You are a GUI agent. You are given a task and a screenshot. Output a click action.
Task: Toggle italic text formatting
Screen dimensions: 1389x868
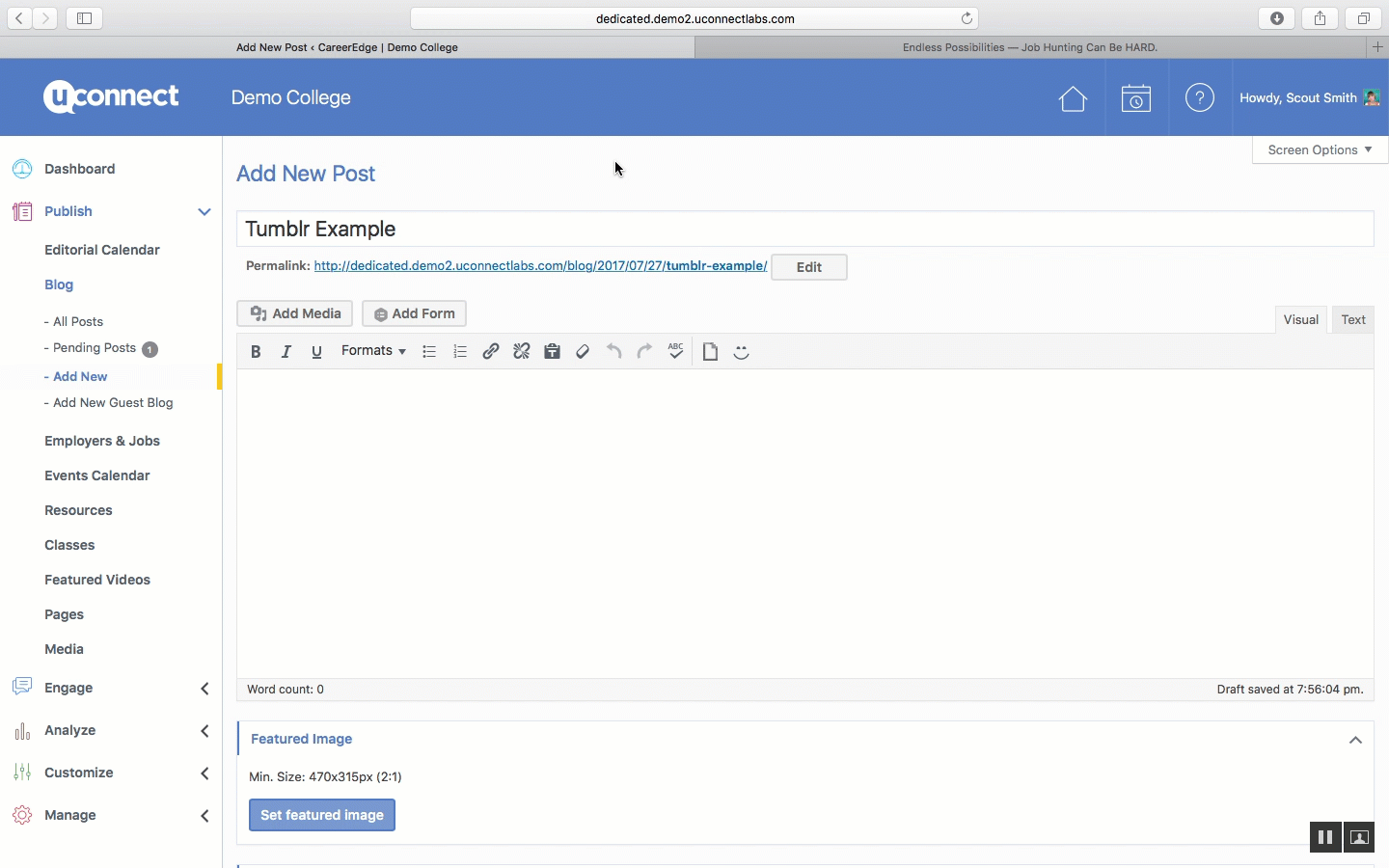pyautogui.click(x=286, y=352)
